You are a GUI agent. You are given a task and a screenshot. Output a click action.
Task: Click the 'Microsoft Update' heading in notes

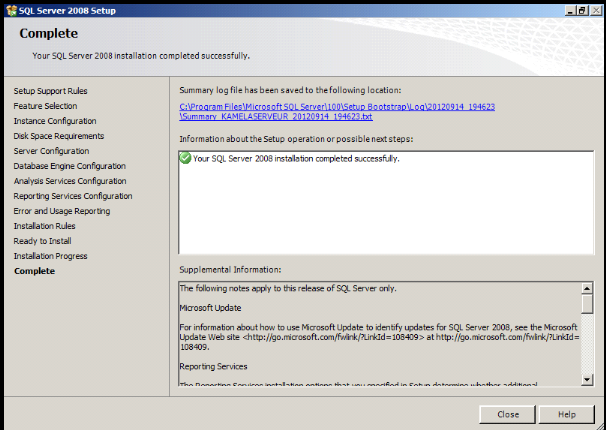click(x=210, y=308)
